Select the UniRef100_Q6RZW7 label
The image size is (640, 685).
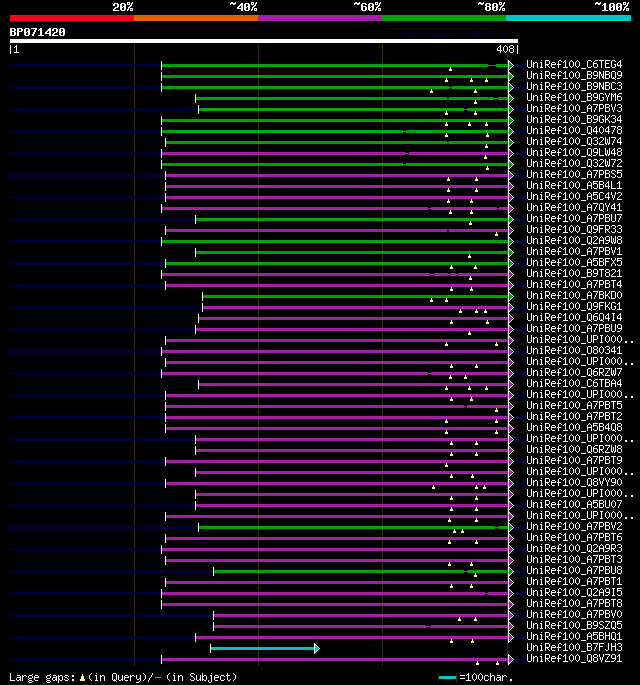pyautogui.click(x=574, y=372)
